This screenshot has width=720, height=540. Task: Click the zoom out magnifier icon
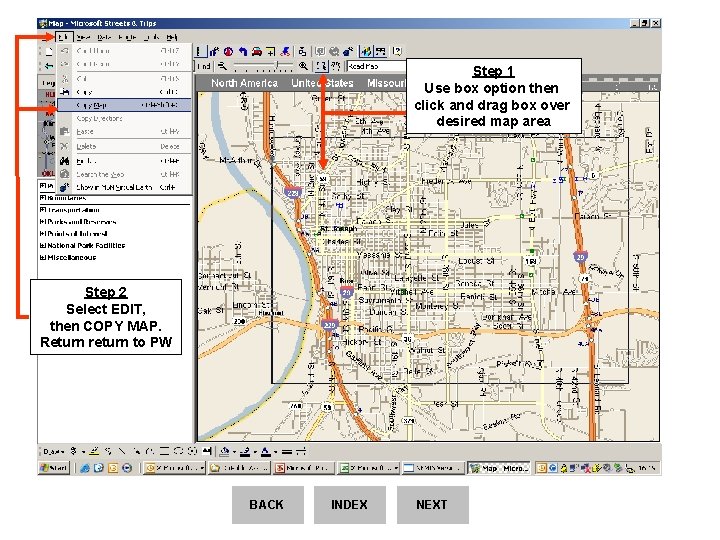(x=222, y=66)
